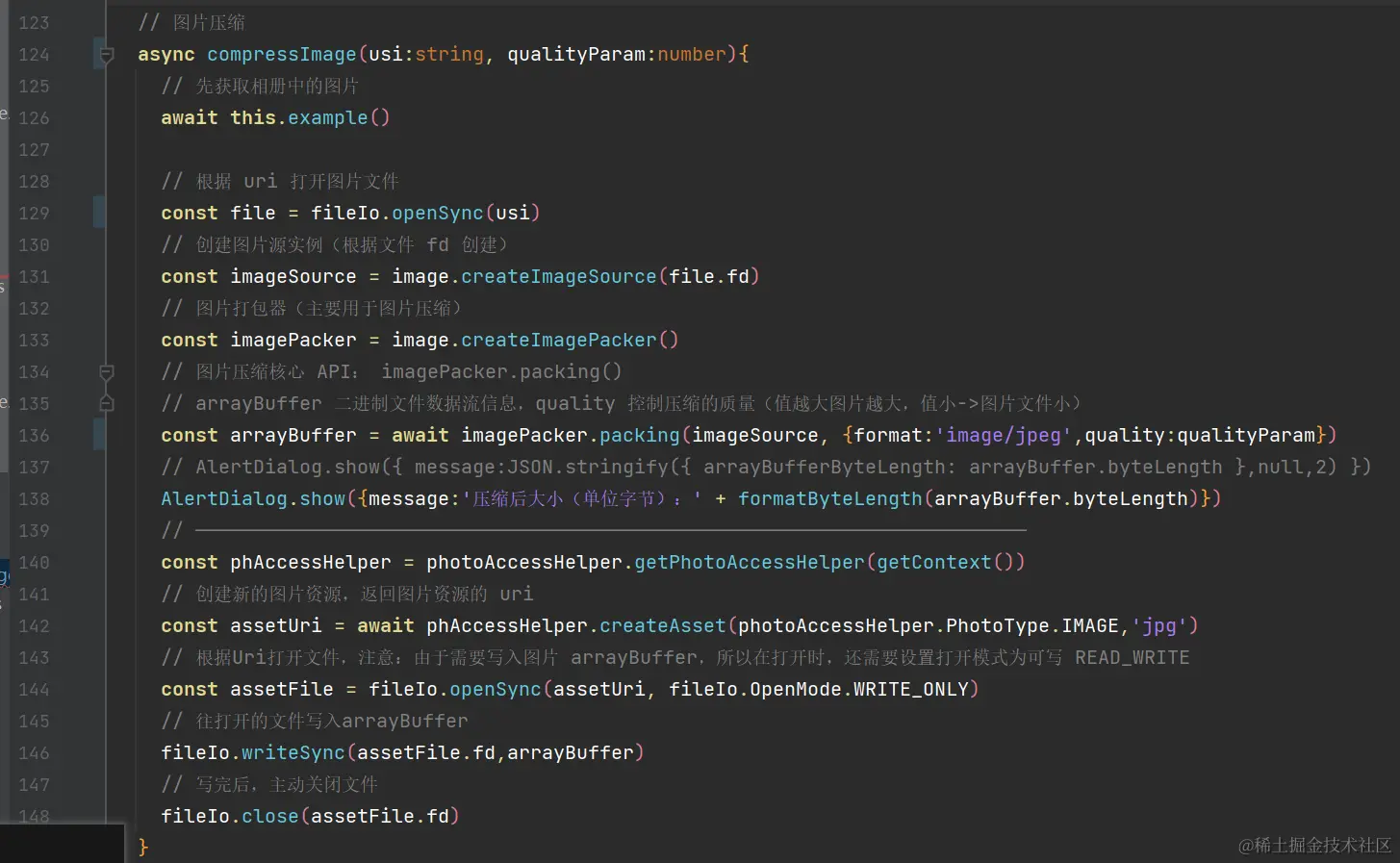This screenshot has width=1400, height=863.
Task: Click createImagePacker method call
Action: (558, 341)
